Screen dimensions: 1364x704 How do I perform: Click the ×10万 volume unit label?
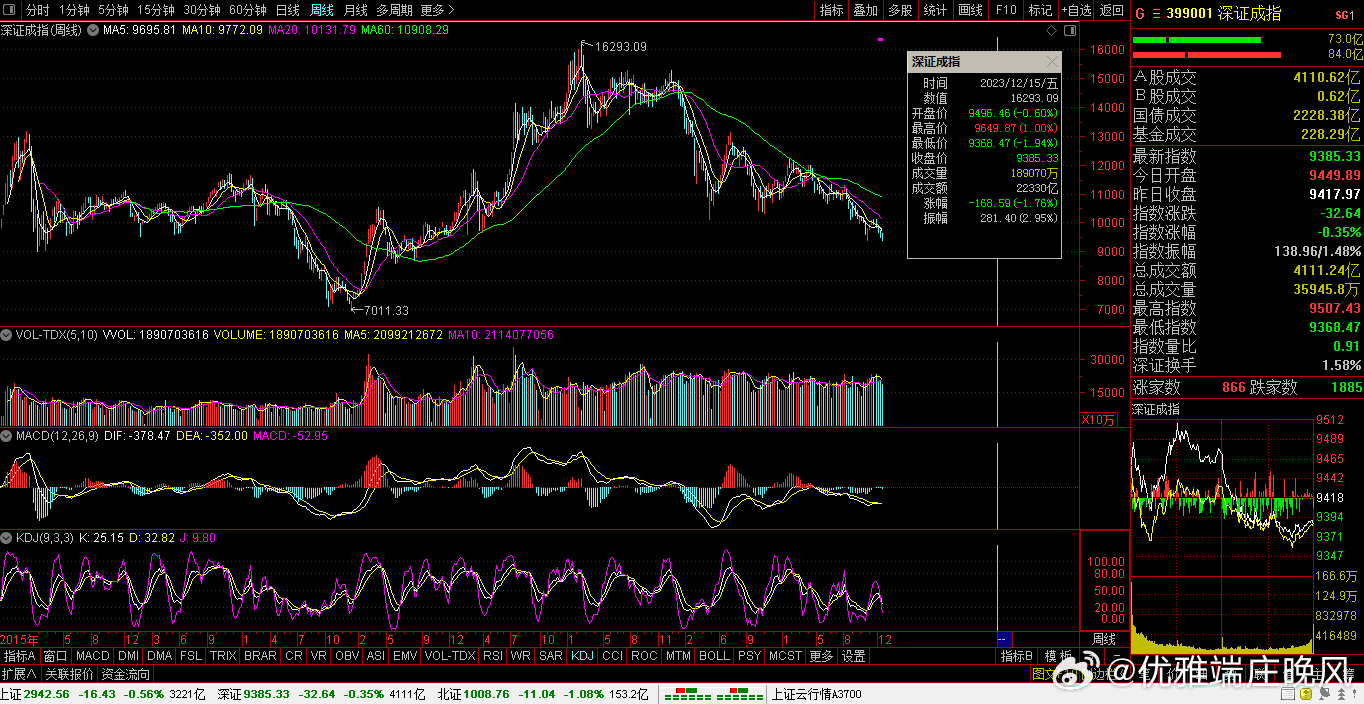1098,420
